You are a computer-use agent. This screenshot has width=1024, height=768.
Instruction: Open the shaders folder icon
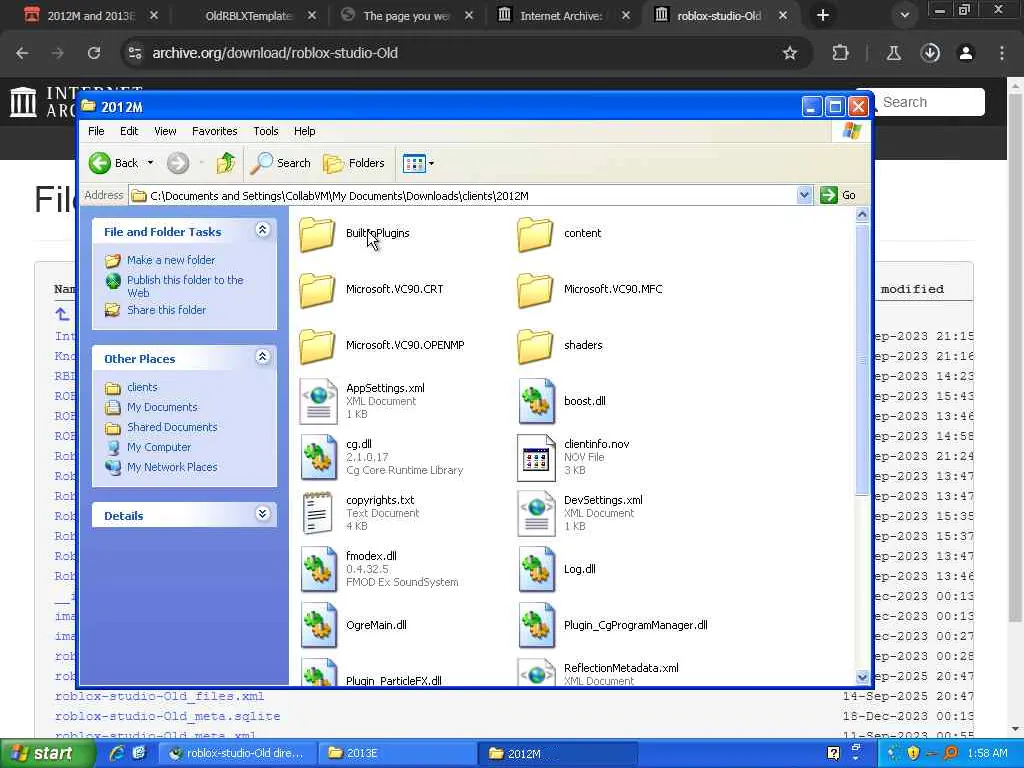(x=535, y=346)
